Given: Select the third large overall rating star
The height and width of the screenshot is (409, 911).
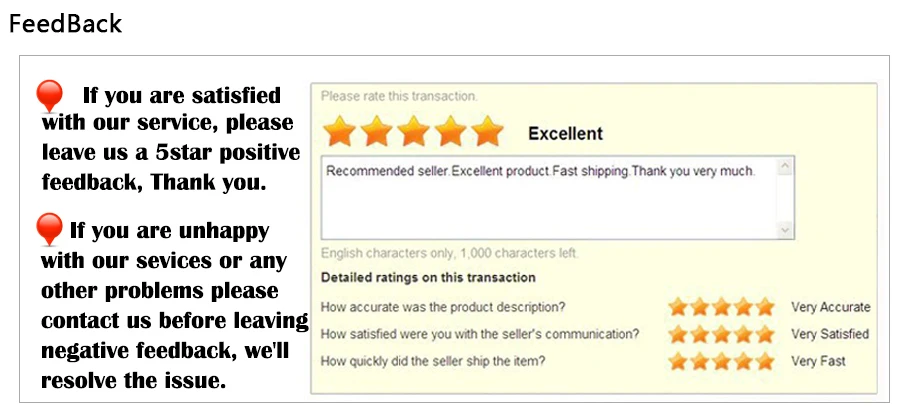Looking at the screenshot, I should [x=413, y=131].
